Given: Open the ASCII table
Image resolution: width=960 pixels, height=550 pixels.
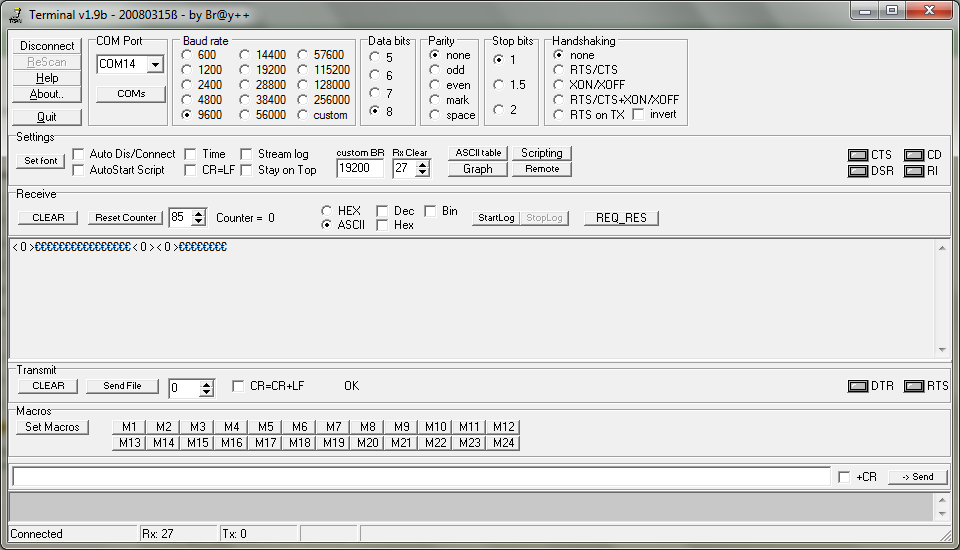Looking at the screenshot, I should click(x=478, y=153).
